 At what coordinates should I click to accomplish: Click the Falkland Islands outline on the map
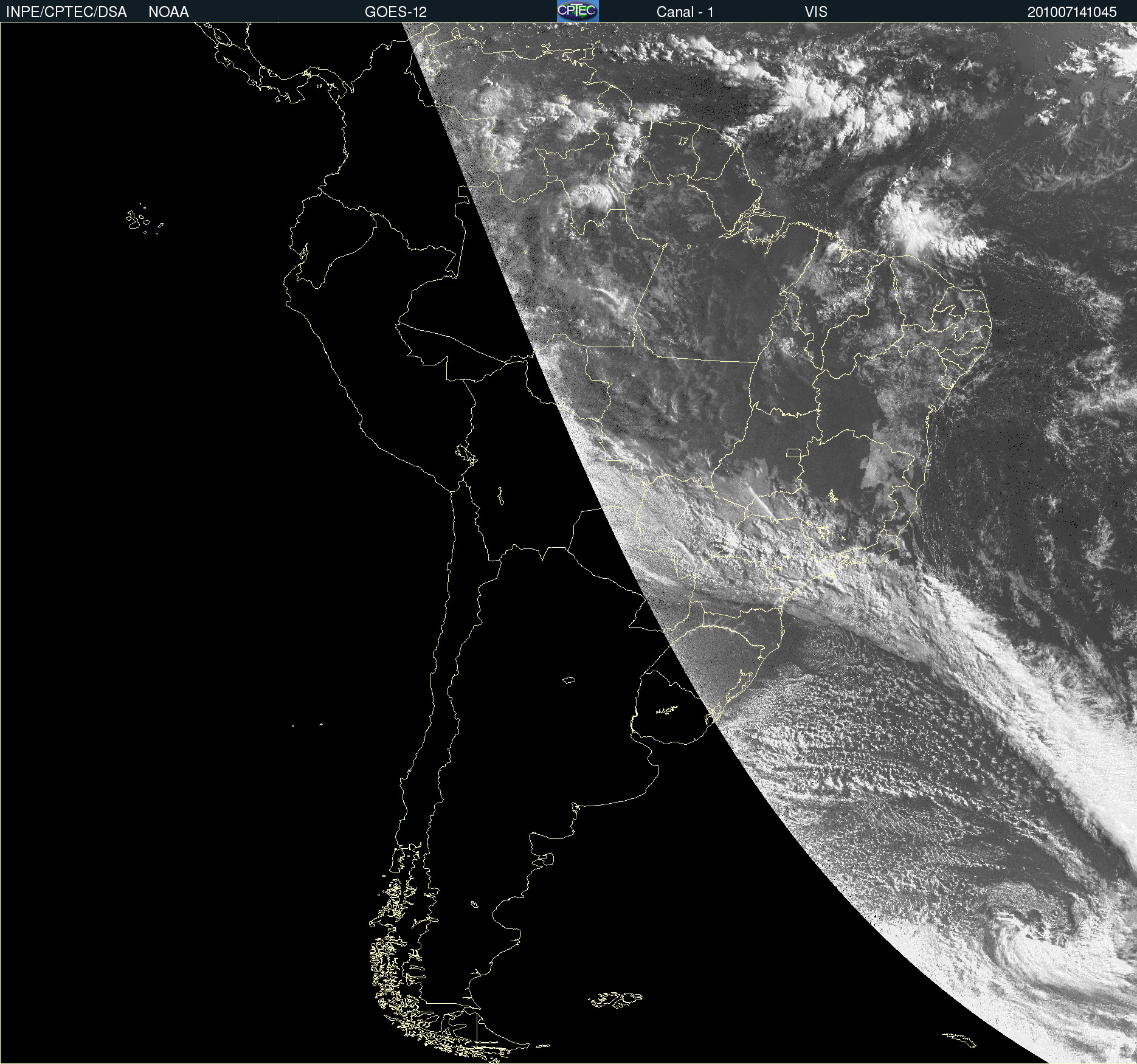click(615, 1000)
